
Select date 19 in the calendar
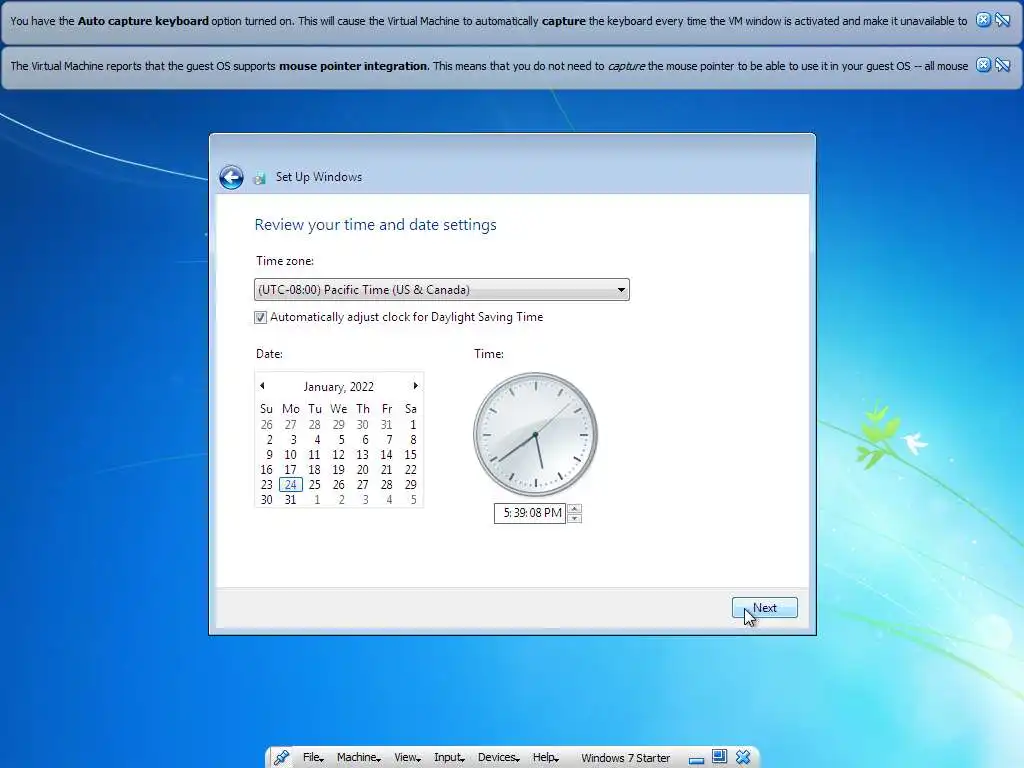pyautogui.click(x=338, y=470)
